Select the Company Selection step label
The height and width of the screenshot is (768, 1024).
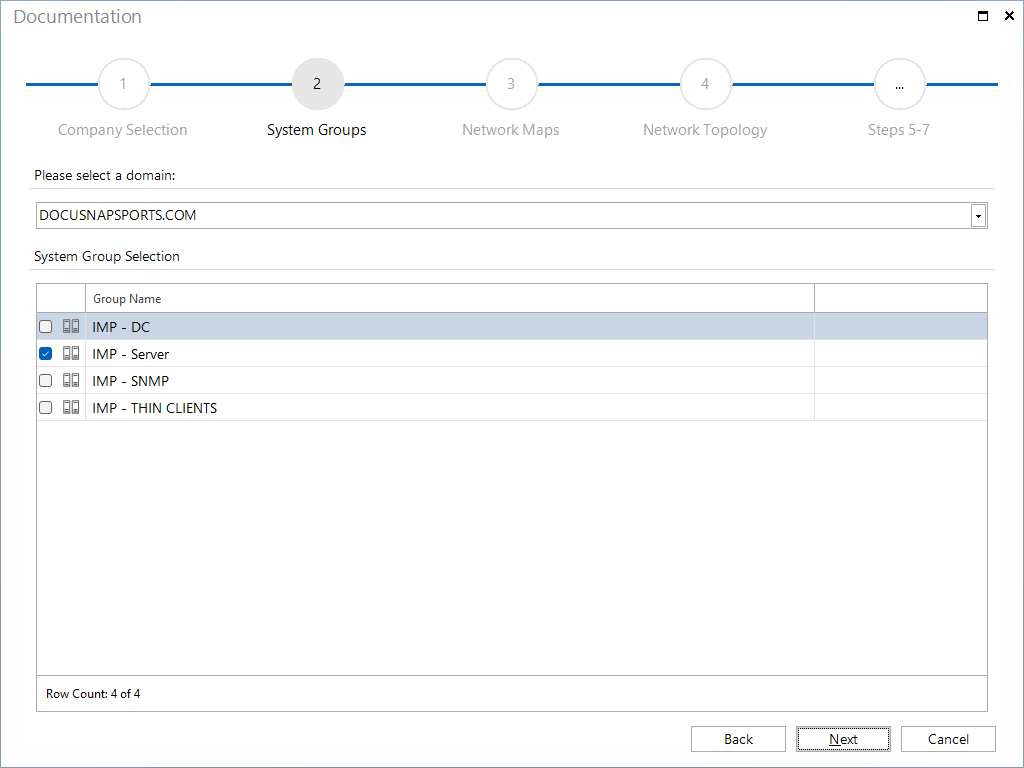coord(123,130)
